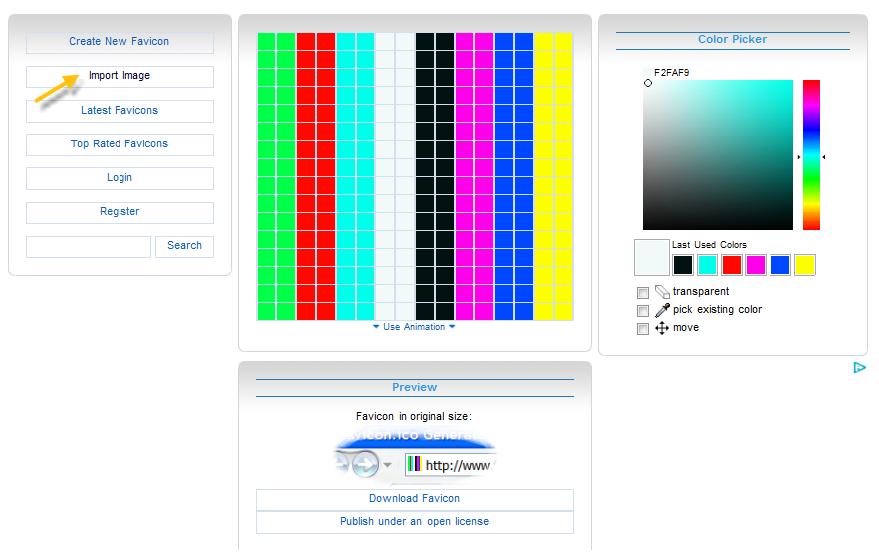Click inside the saturation gradient square

click(x=718, y=155)
